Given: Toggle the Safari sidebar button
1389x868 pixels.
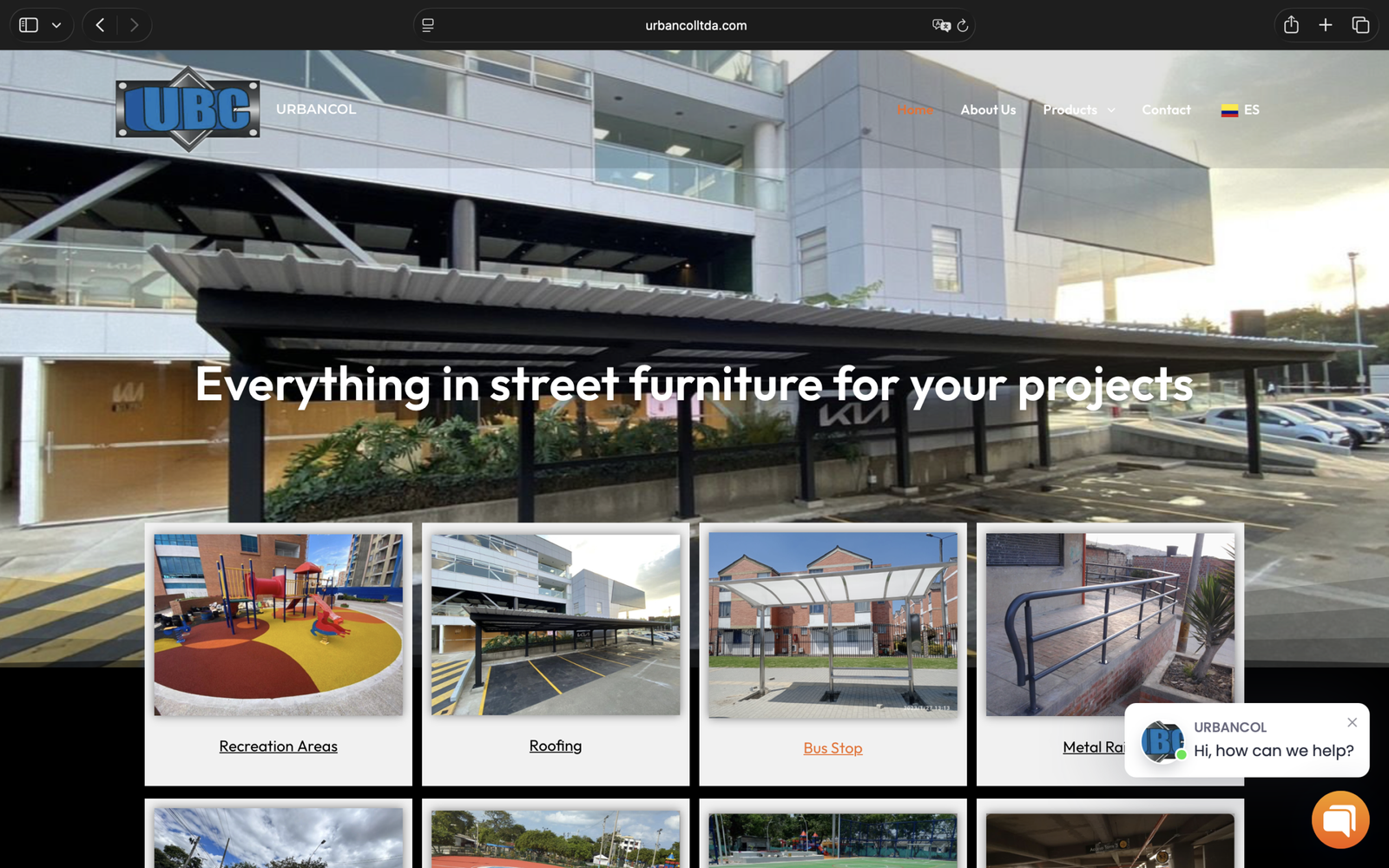Looking at the screenshot, I should 29,25.
